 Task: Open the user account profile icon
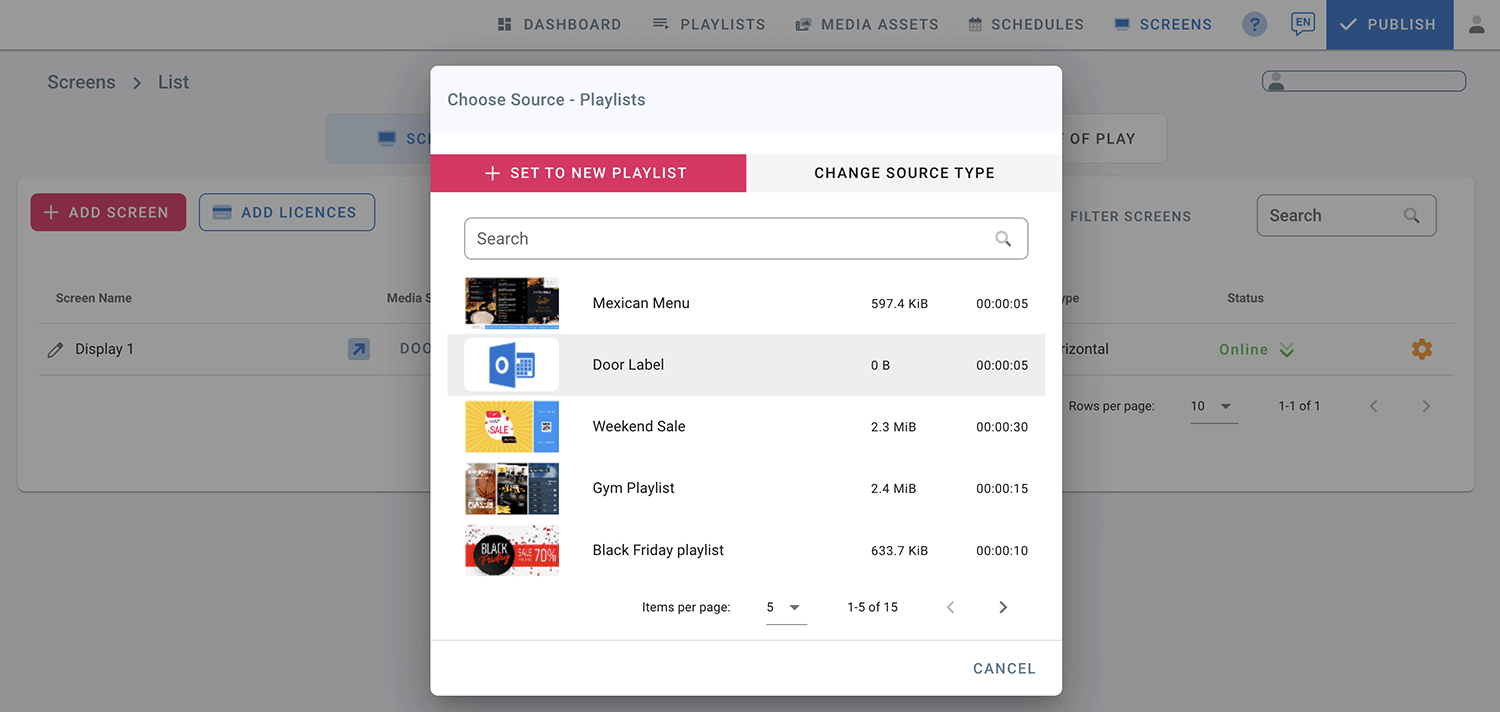[1476, 25]
